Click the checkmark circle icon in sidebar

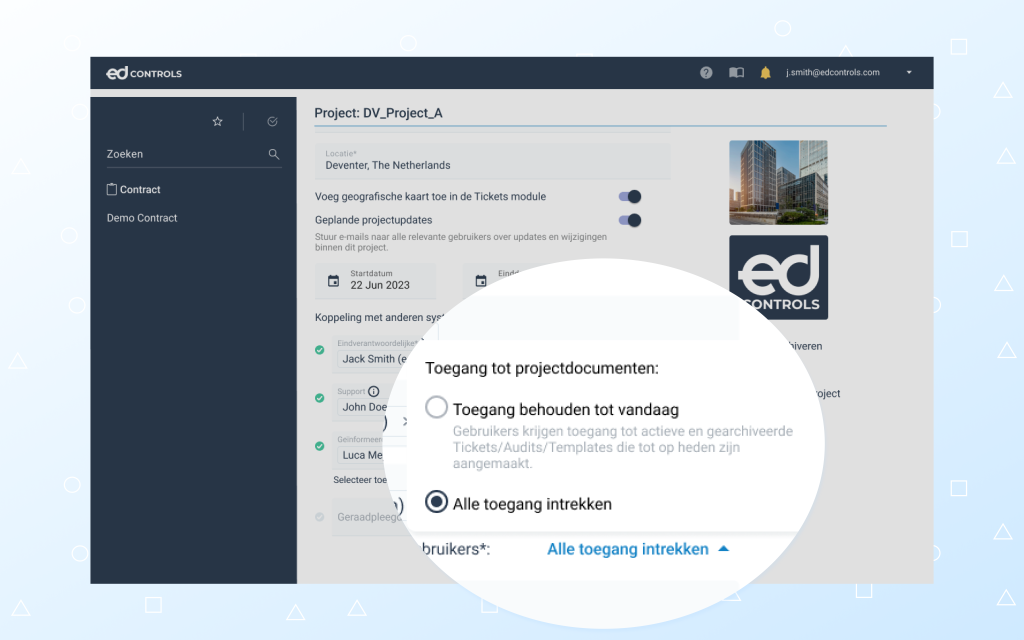(x=272, y=122)
